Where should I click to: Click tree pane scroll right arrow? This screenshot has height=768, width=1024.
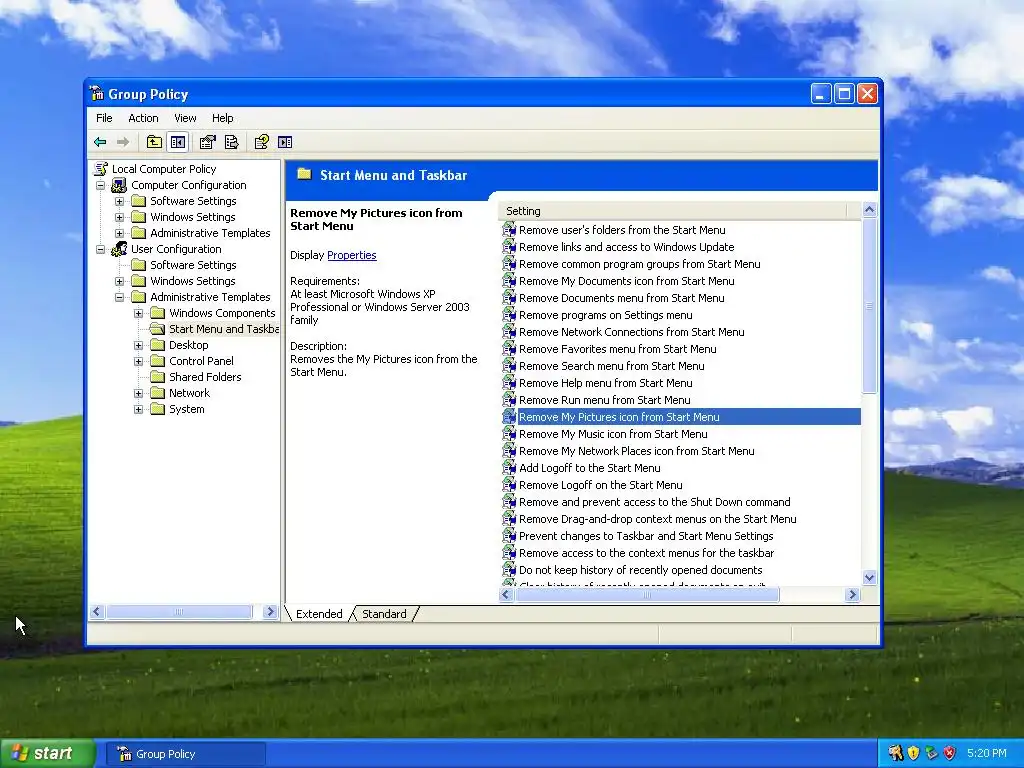(x=270, y=611)
